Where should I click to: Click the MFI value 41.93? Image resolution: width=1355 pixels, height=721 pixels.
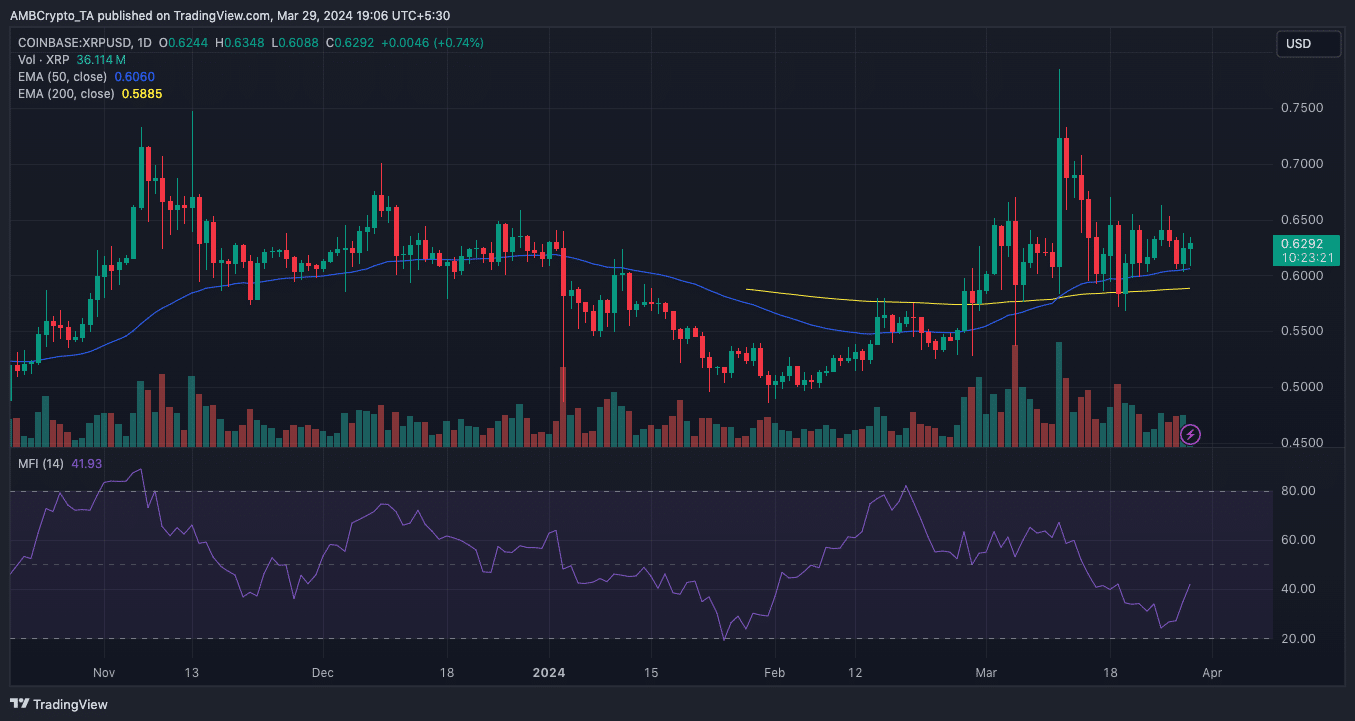pos(86,464)
